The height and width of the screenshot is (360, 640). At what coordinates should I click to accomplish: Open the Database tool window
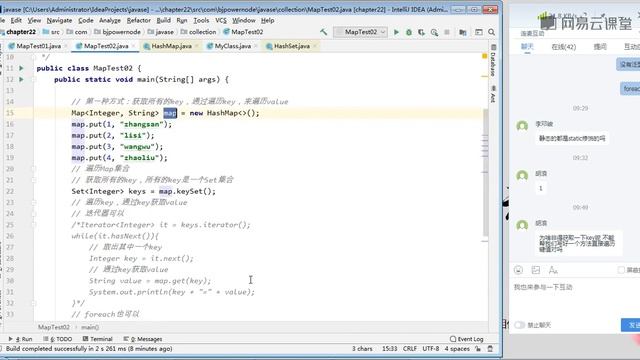click(x=493, y=60)
